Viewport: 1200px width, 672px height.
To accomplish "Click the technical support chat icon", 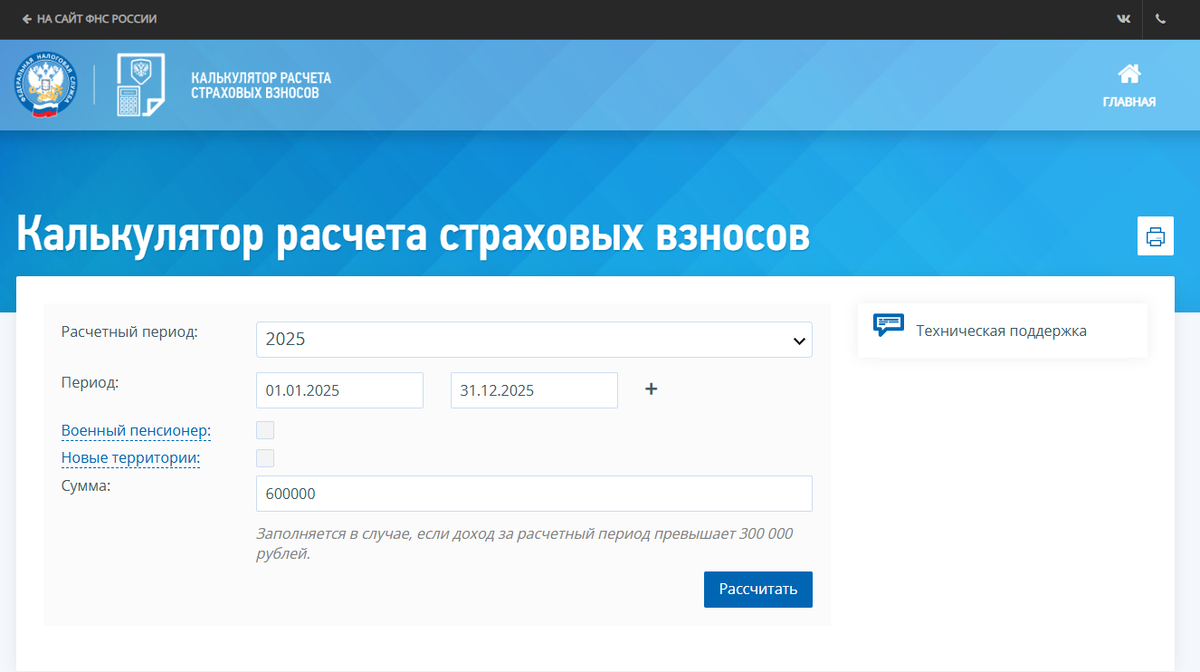I will 888,325.
